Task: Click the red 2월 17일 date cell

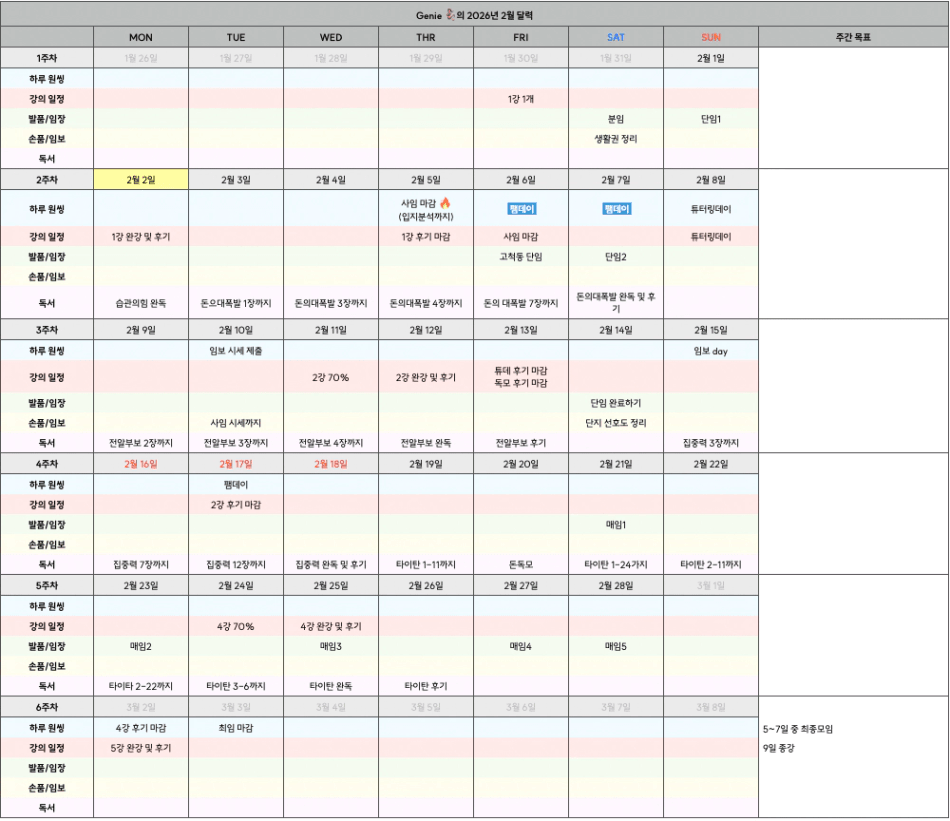Action: point(236,464)
